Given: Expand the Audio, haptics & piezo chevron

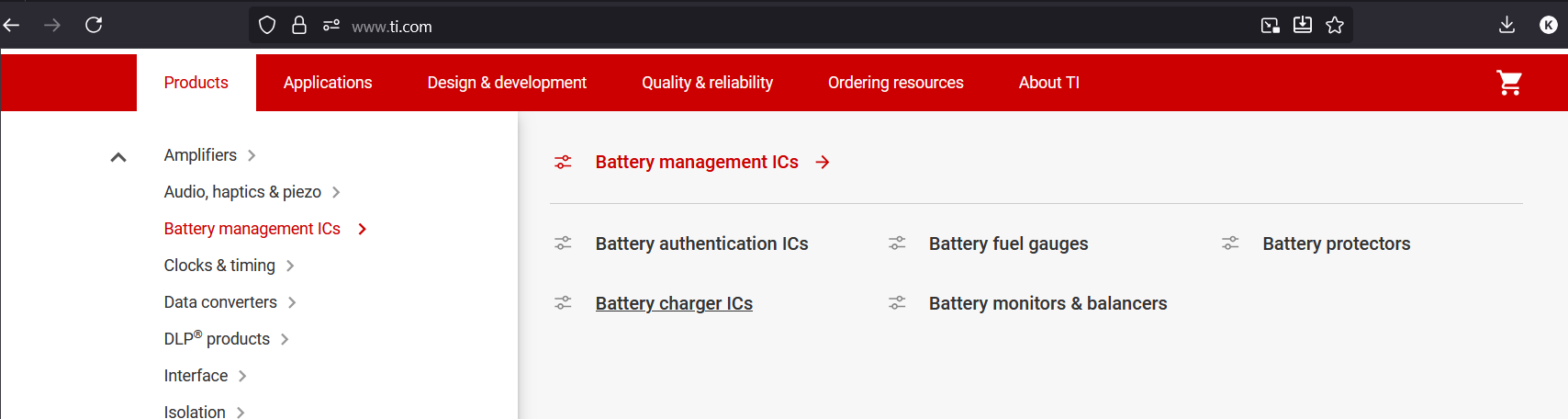Looking at the screenshot, I should [336, 192].
